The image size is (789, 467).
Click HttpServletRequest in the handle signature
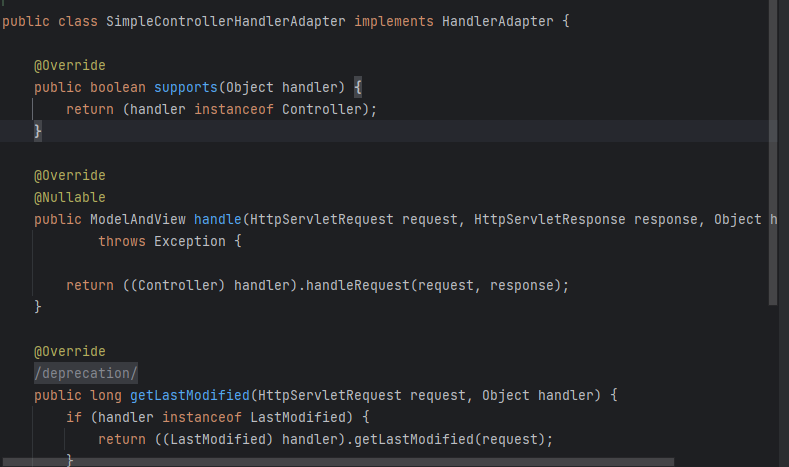(x=322, y=219)
